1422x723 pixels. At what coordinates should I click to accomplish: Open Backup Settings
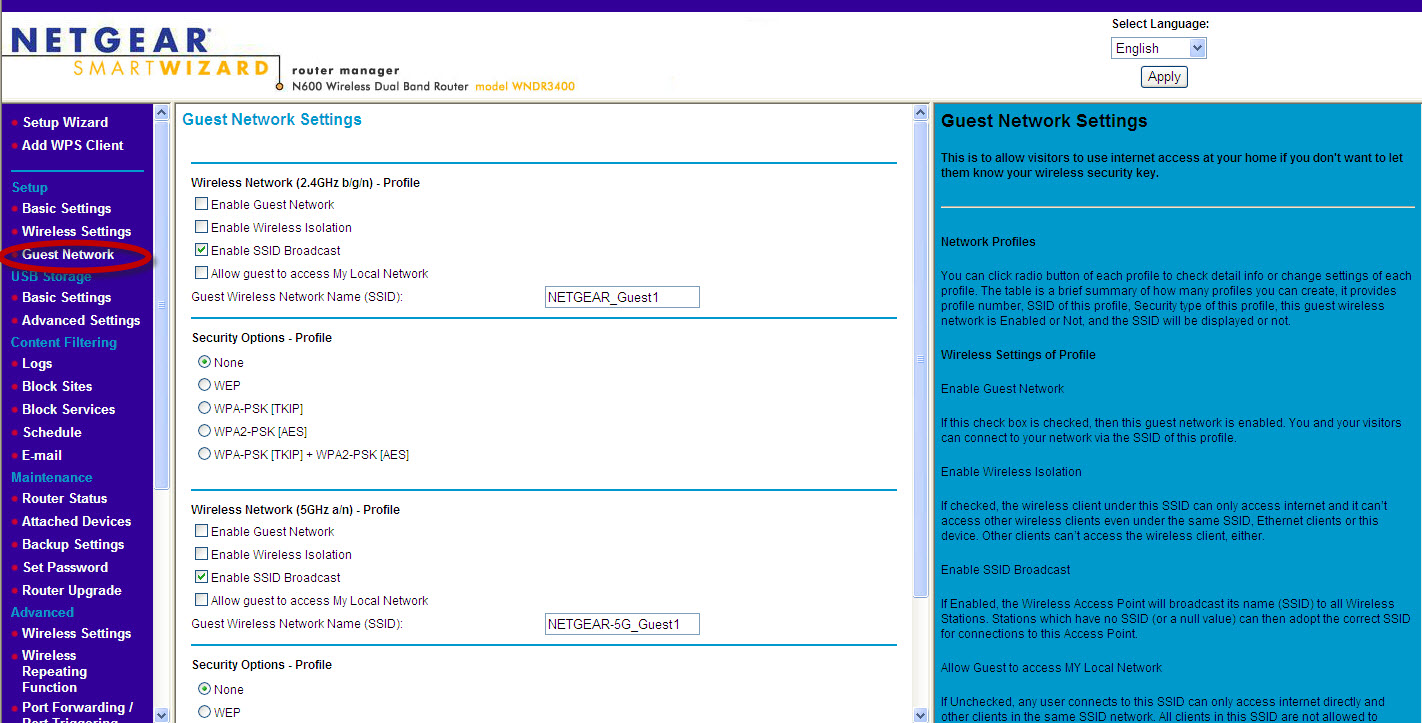(73, 544)
